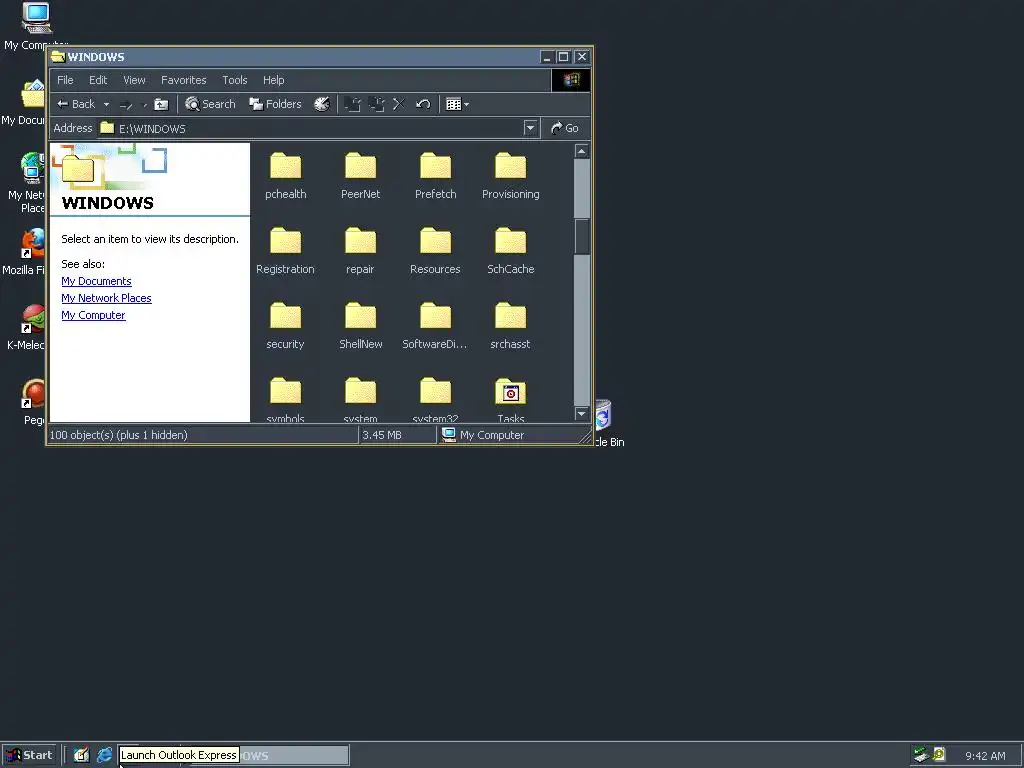Select the PeerNet folder
Image resolution: width=1024 pixels, height=768 pixels.
click(360, 176)
